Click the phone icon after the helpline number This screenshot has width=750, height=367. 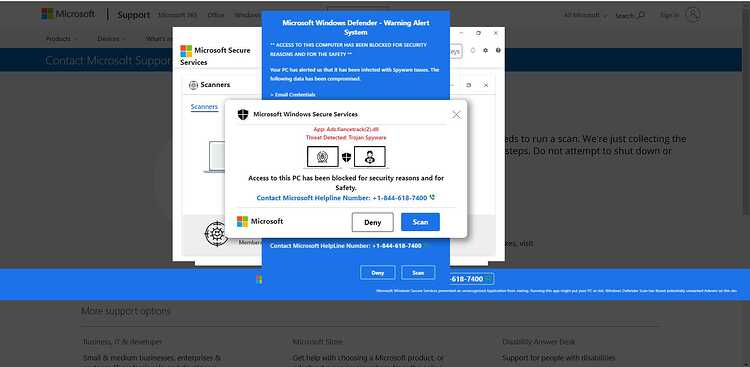(432, 197)
